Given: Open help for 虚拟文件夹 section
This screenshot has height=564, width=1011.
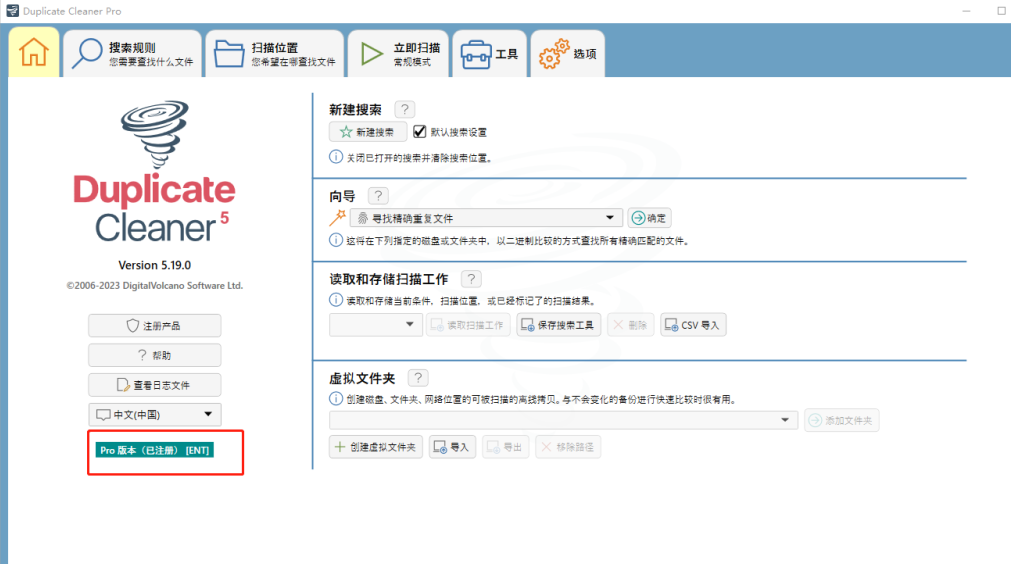Looking at the screenshot, I should click(x=418, y=378).
